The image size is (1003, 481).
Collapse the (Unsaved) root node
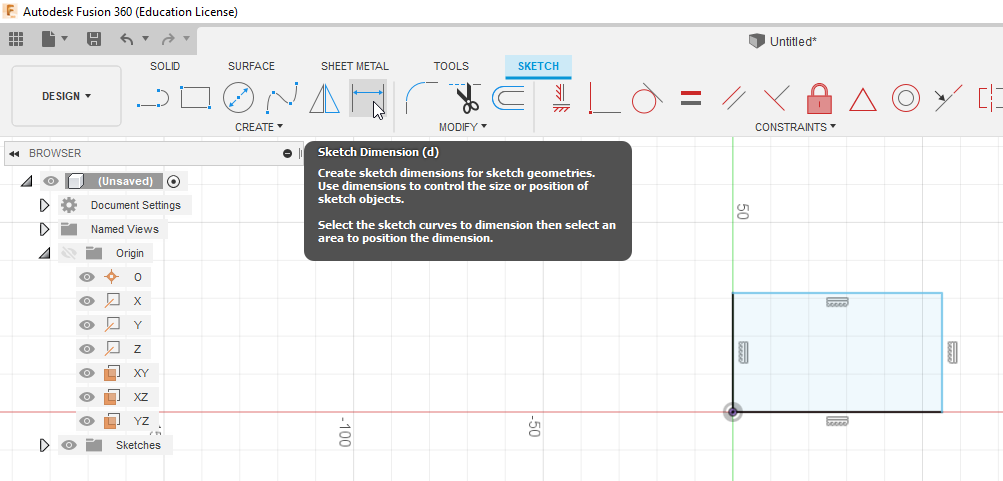(x=26, y=182)
